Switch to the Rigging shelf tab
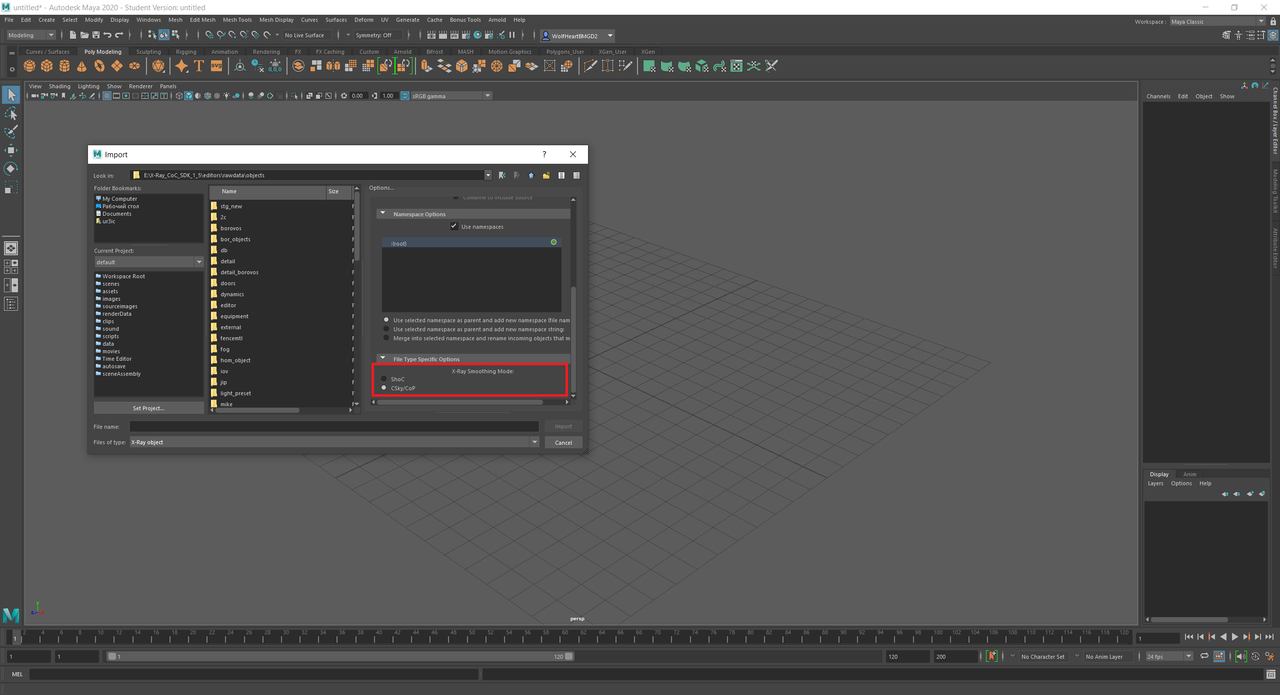Screen dimensions: 1280x695 pyautogui.click(x=186, y=52)
